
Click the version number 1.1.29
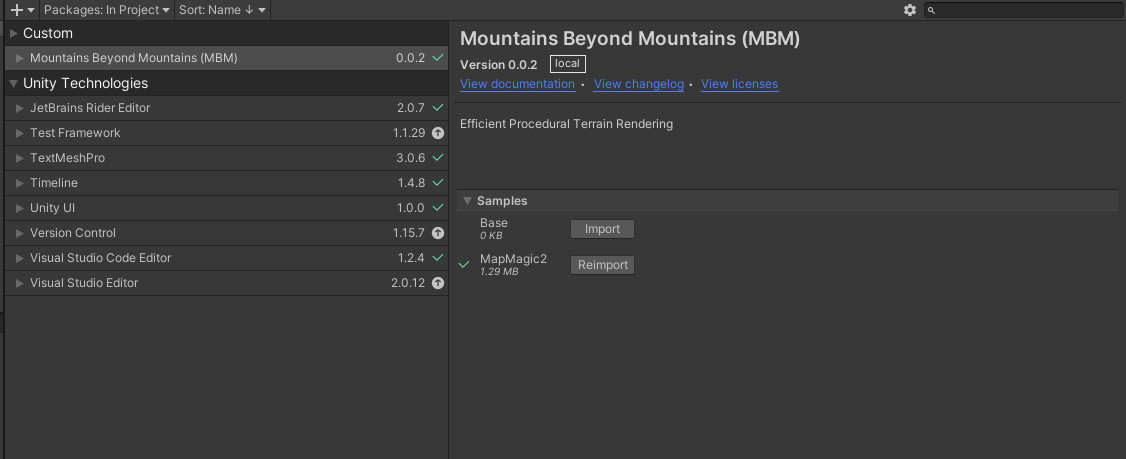(x=409, y=133)
